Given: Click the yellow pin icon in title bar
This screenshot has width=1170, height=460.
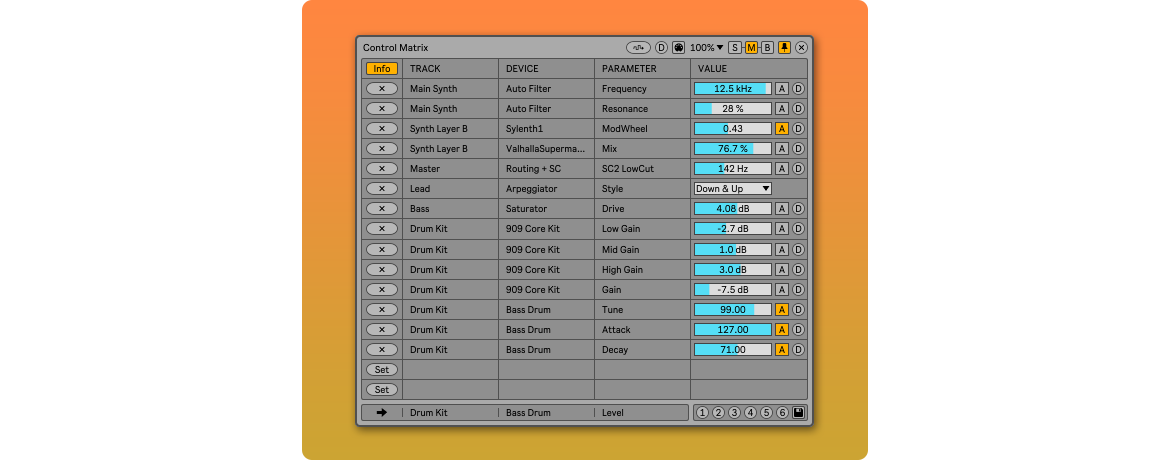Looking at the screenshot, I should [x=784, y=47].
